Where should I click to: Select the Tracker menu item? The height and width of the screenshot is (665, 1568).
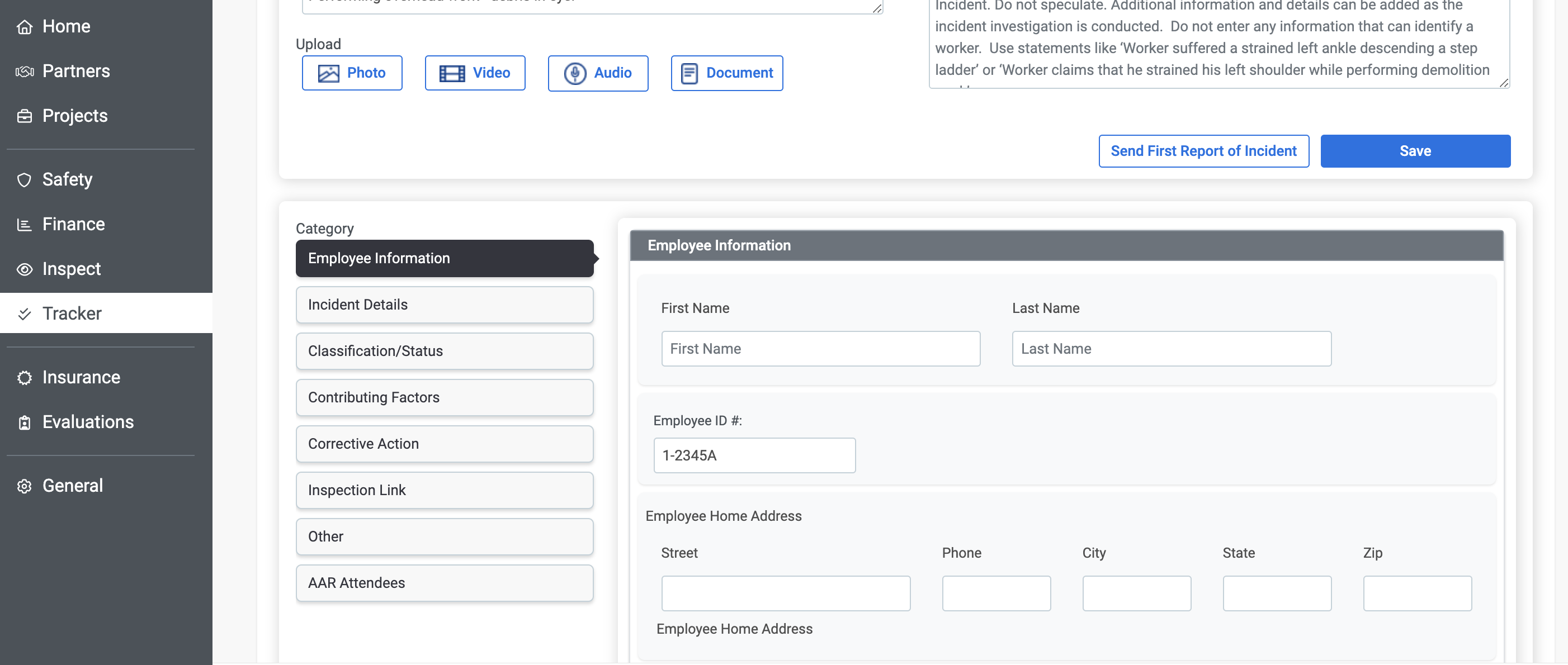106,313
